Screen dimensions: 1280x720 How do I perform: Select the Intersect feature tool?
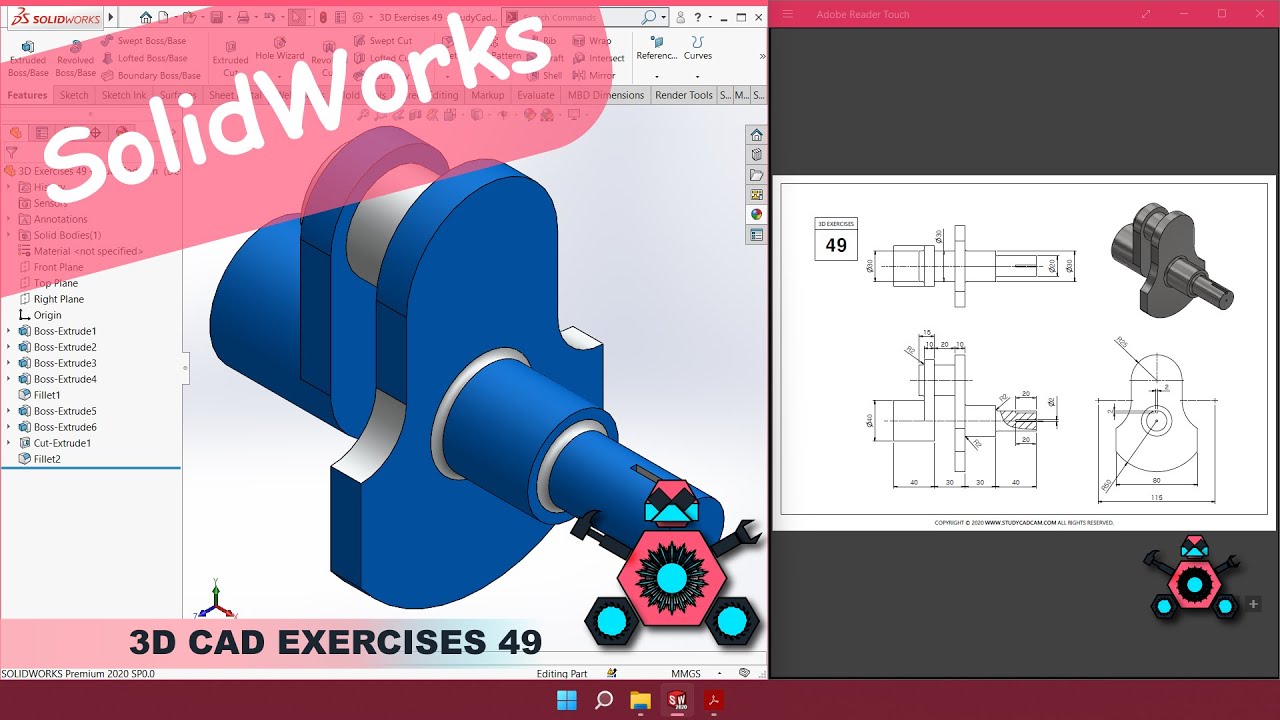599,58
